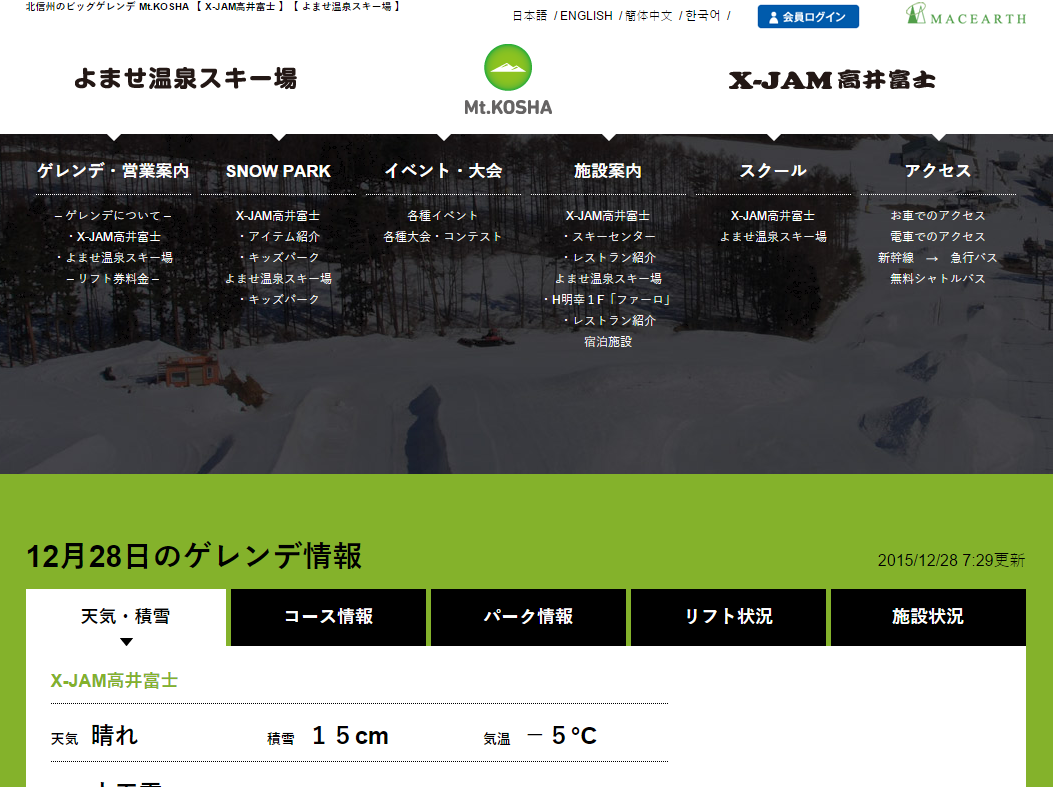Open the お車でのアクセス link

[937, 216]
